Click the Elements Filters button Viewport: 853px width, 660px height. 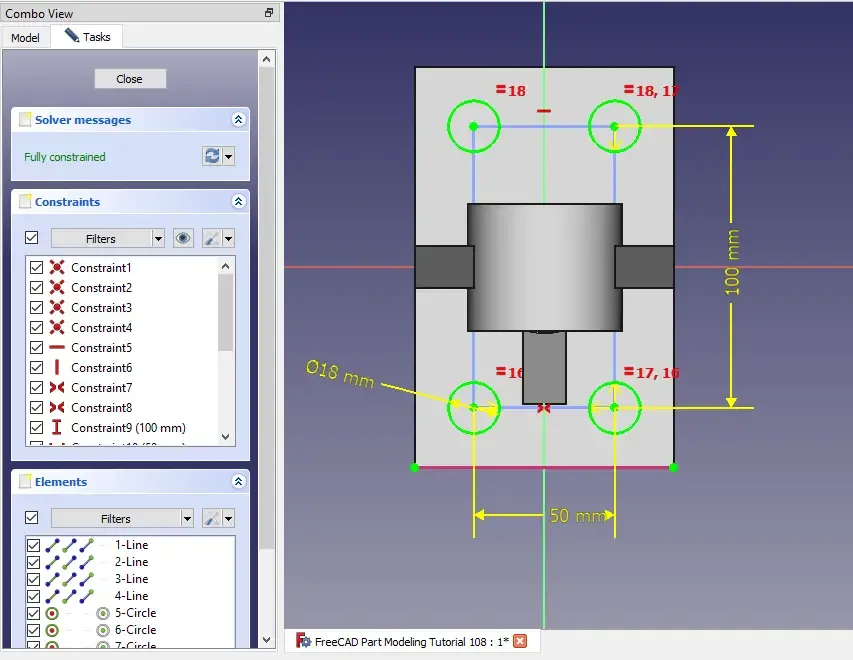click(x=116, y=519)
